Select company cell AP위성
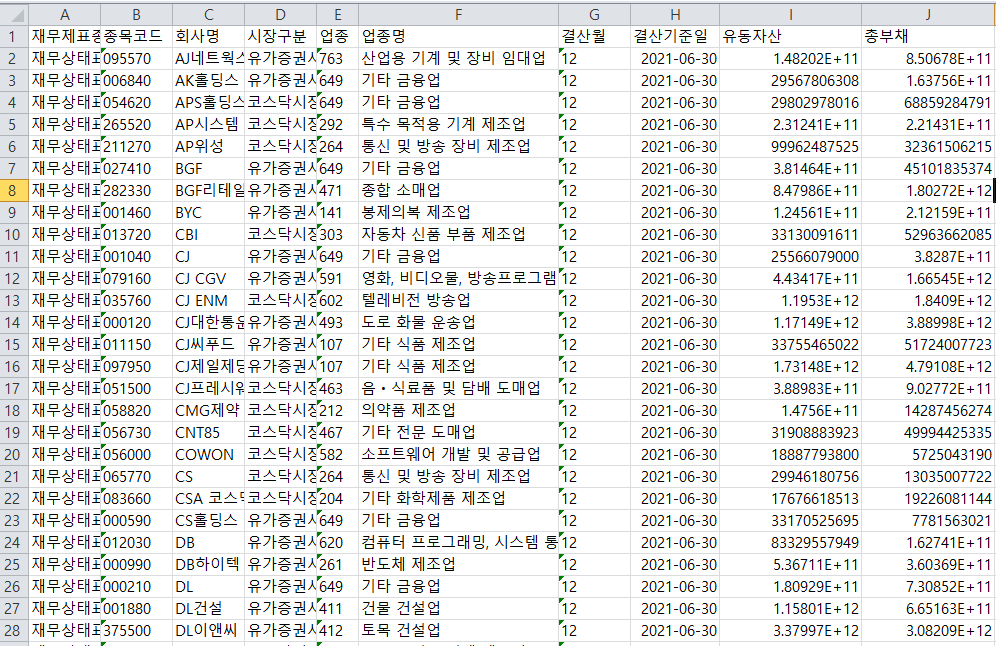 click(x=208, y=147)
